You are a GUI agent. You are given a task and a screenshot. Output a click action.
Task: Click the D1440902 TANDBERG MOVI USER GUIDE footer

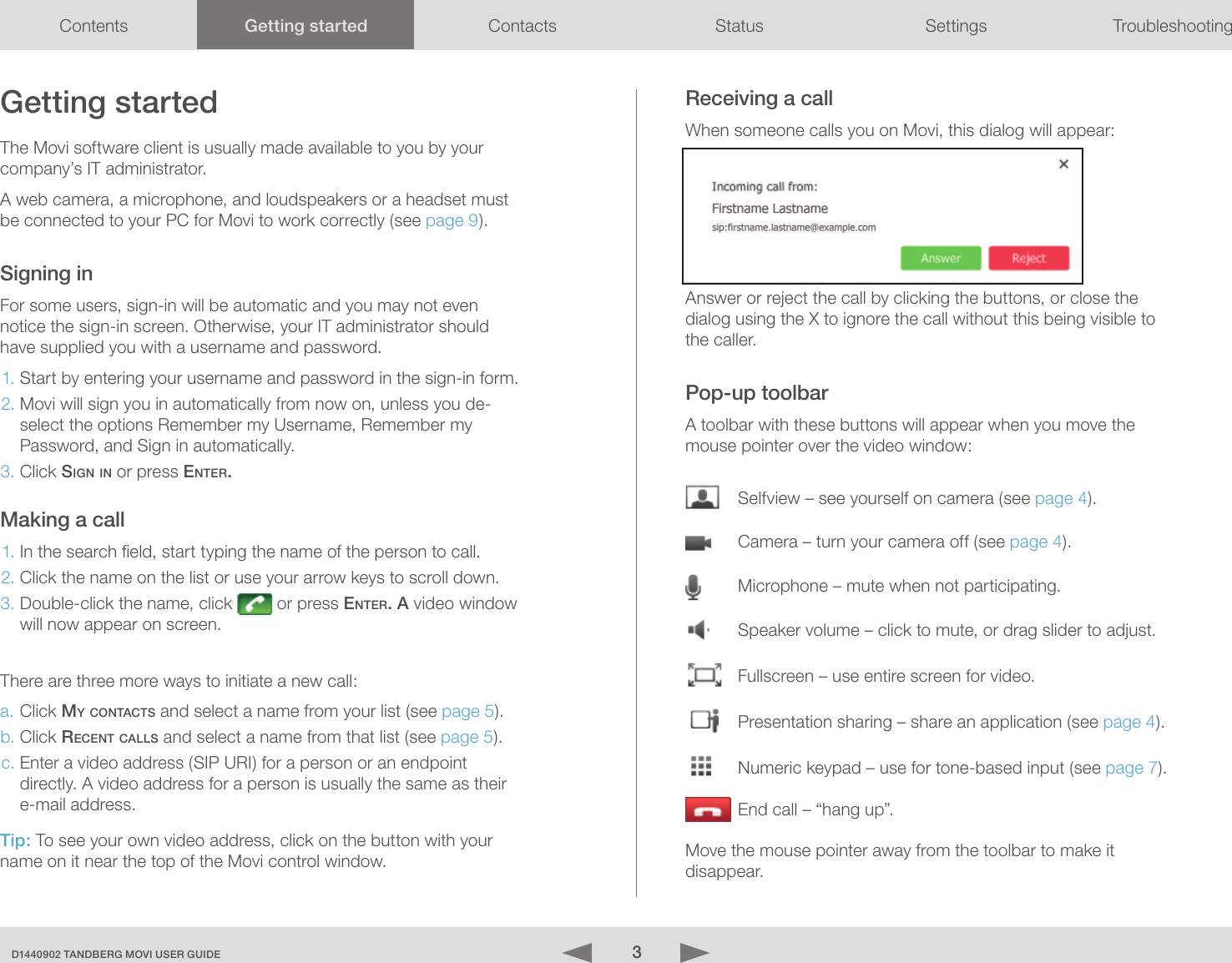coord(116,954)
